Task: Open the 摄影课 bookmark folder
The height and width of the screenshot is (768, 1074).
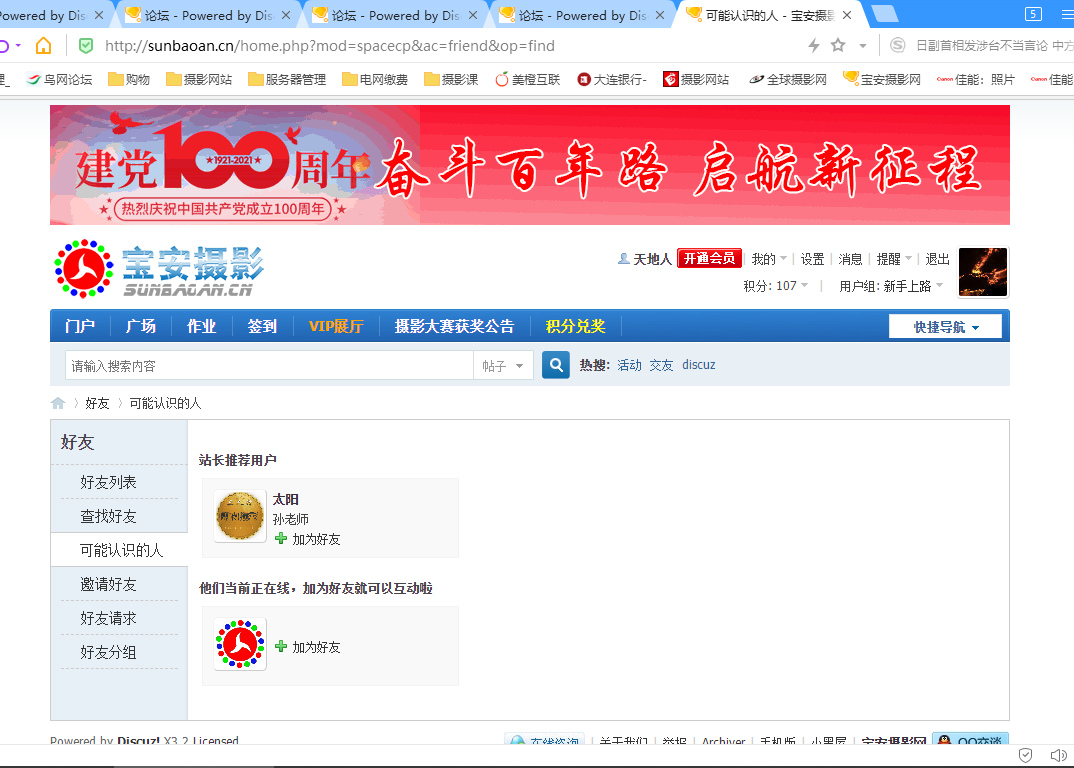Action: point(451,79)
